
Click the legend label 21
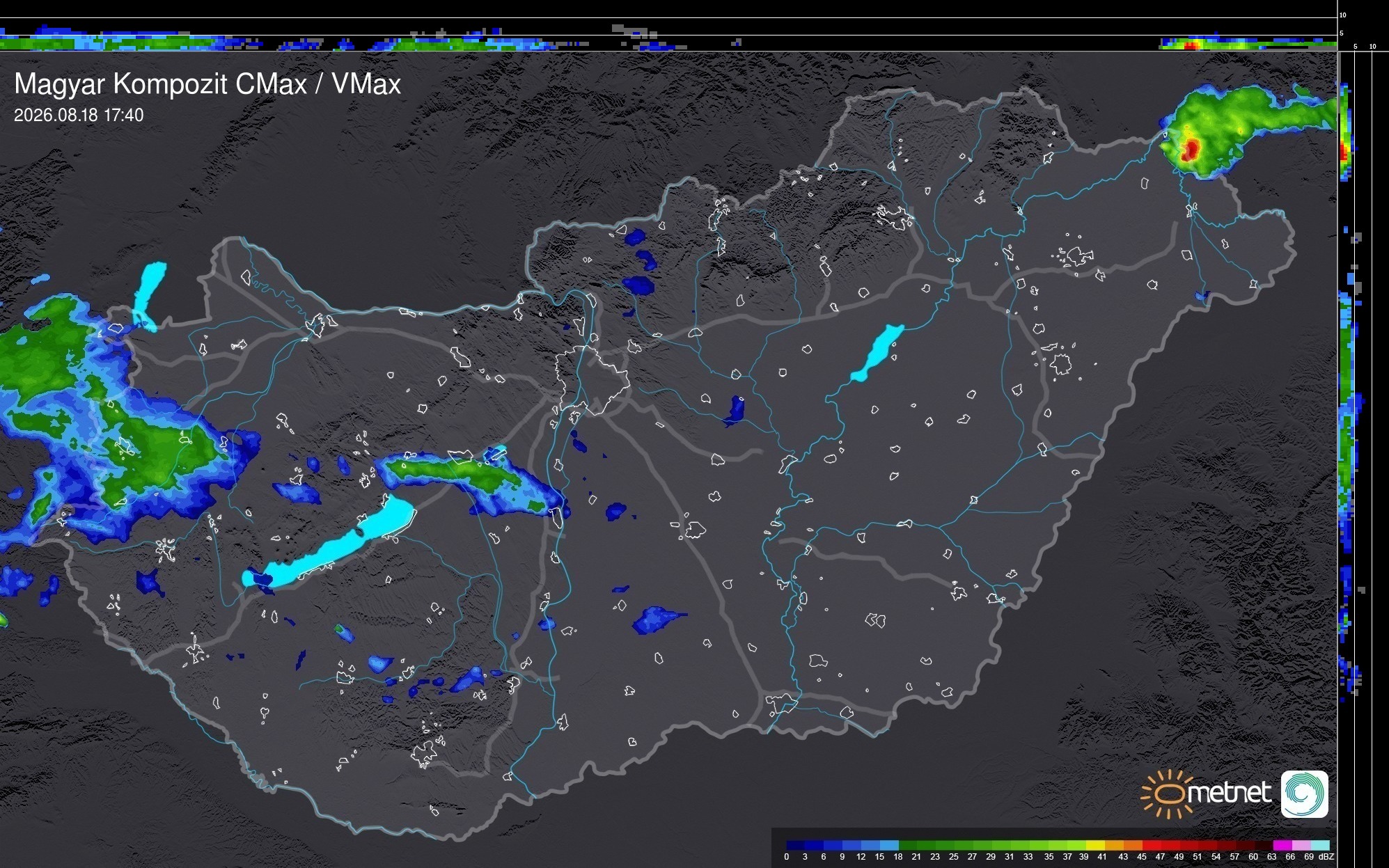coord(916,857)
